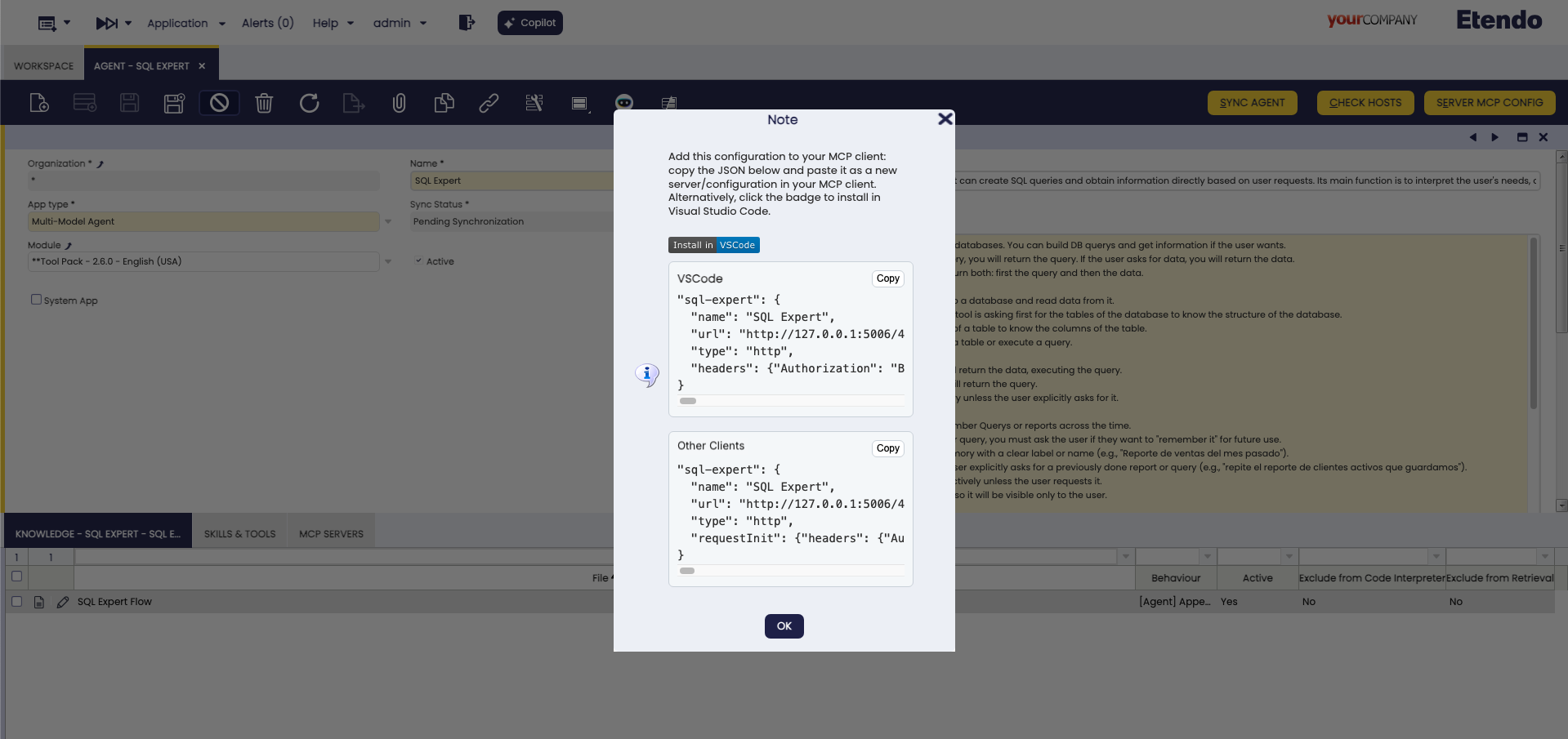1568x739 pixels.
Task: Switch to the Skills & Tools tab
Action: tap(239, 534)
